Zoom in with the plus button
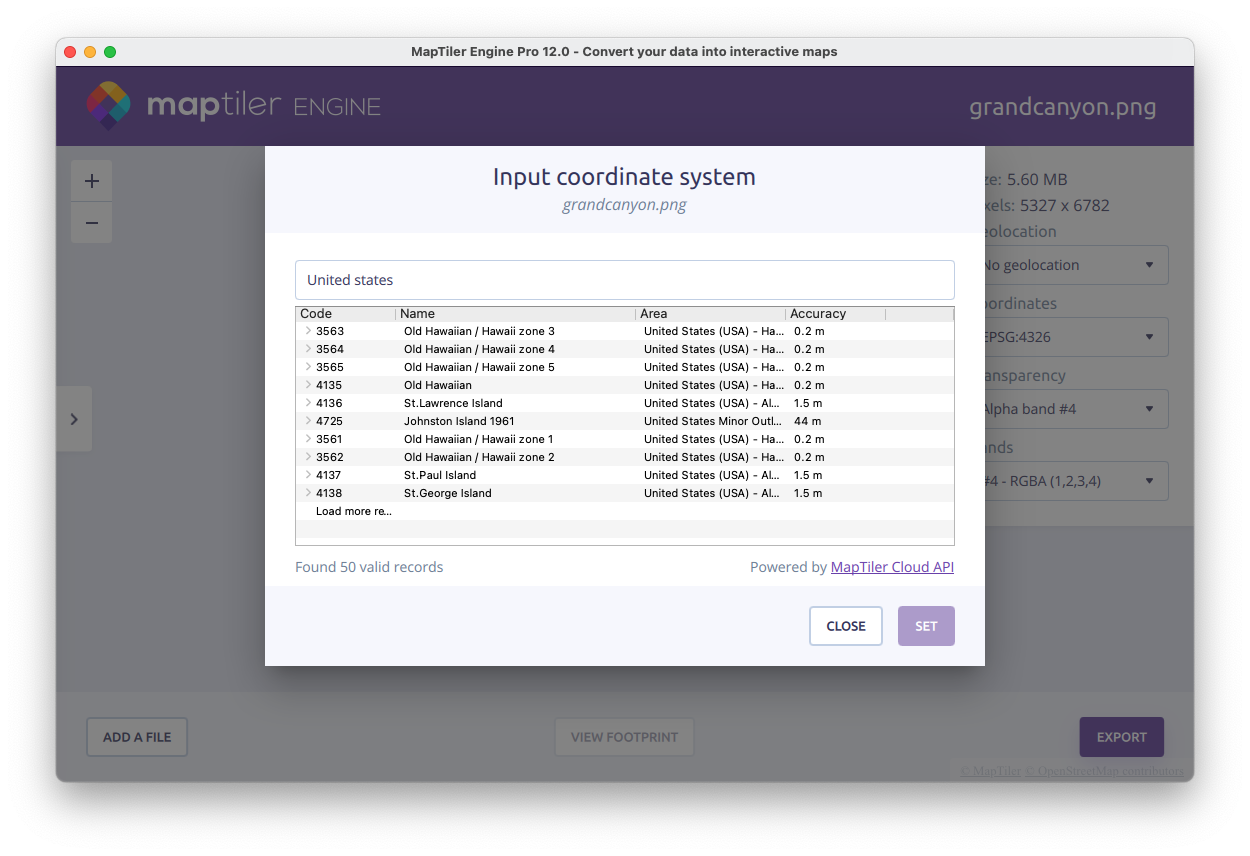 tap(92, 181)
